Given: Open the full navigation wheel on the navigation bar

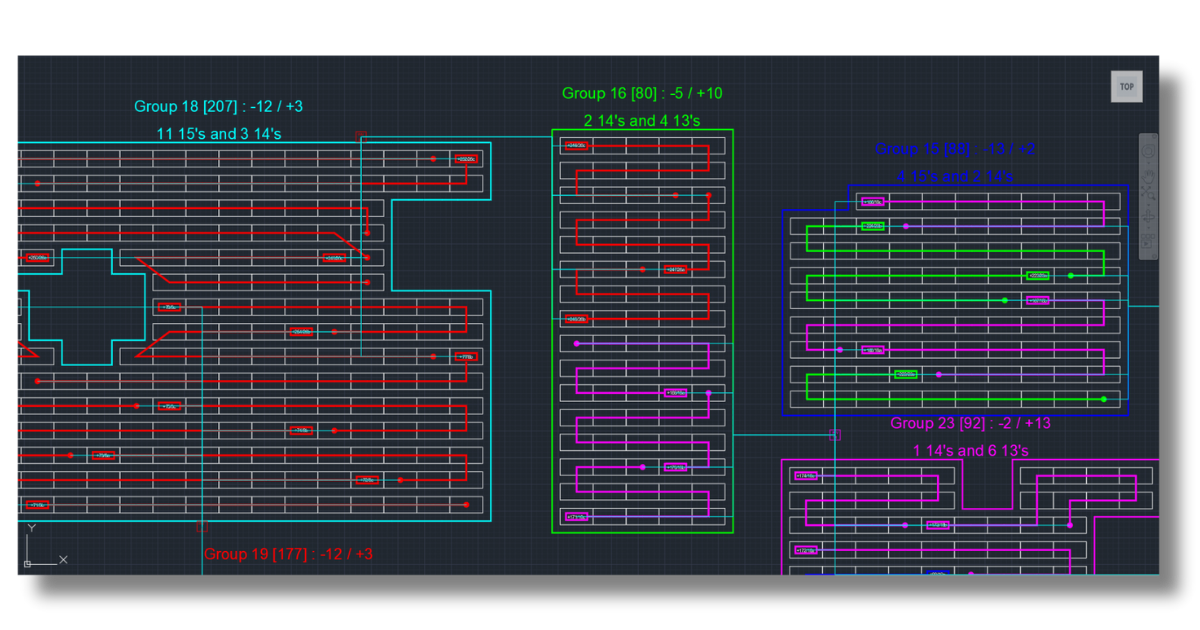Looking at the screenshot, I should tap(1148, 149).
